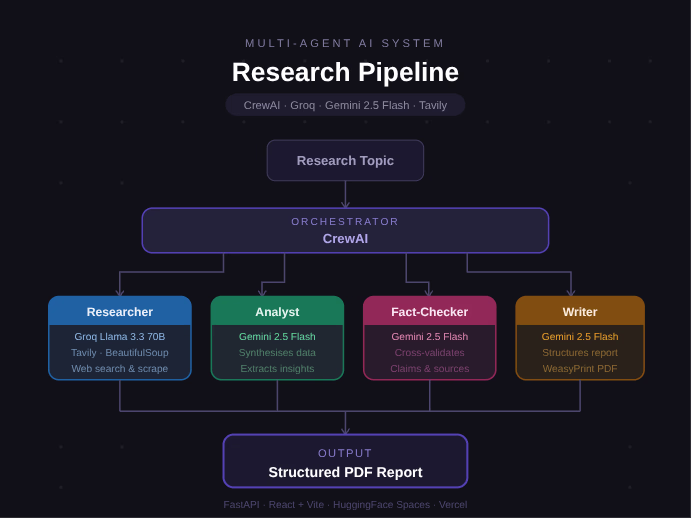Click 'Structured PDF Report' text
This screenshot has height=528, width=700.
click(345, 472)
